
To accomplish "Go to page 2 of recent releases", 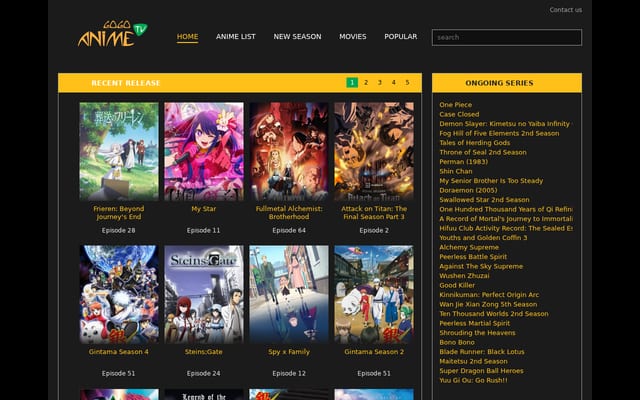I will (366, 82).
